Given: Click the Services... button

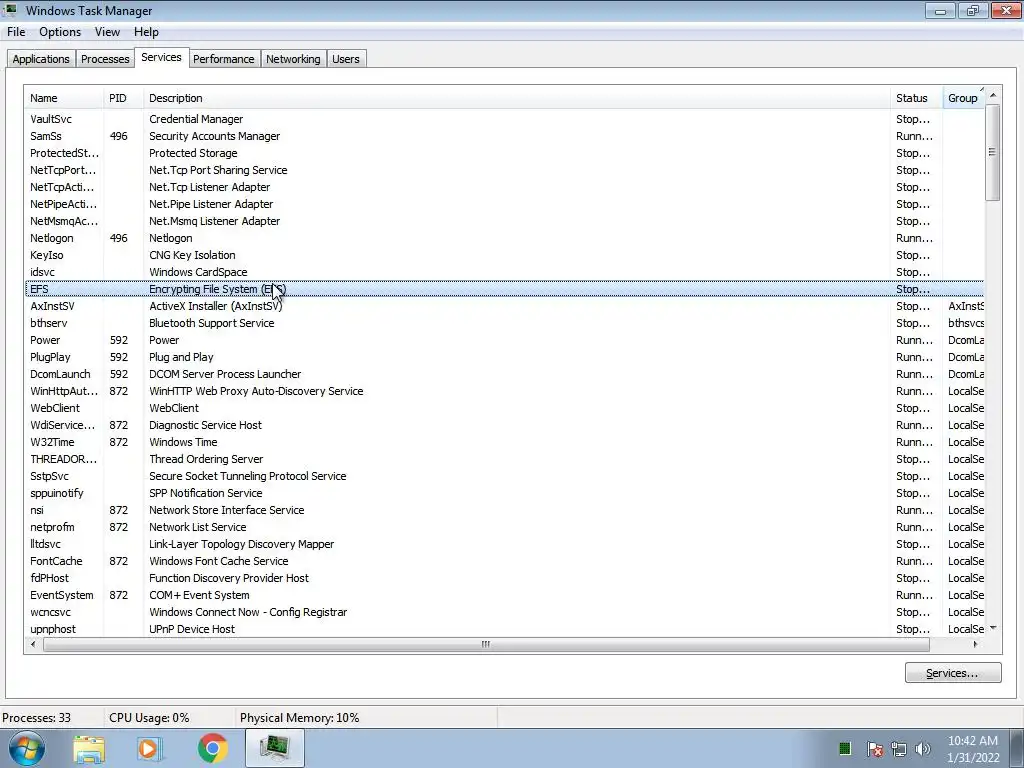Looking at the screenshot, I should 953,673.
